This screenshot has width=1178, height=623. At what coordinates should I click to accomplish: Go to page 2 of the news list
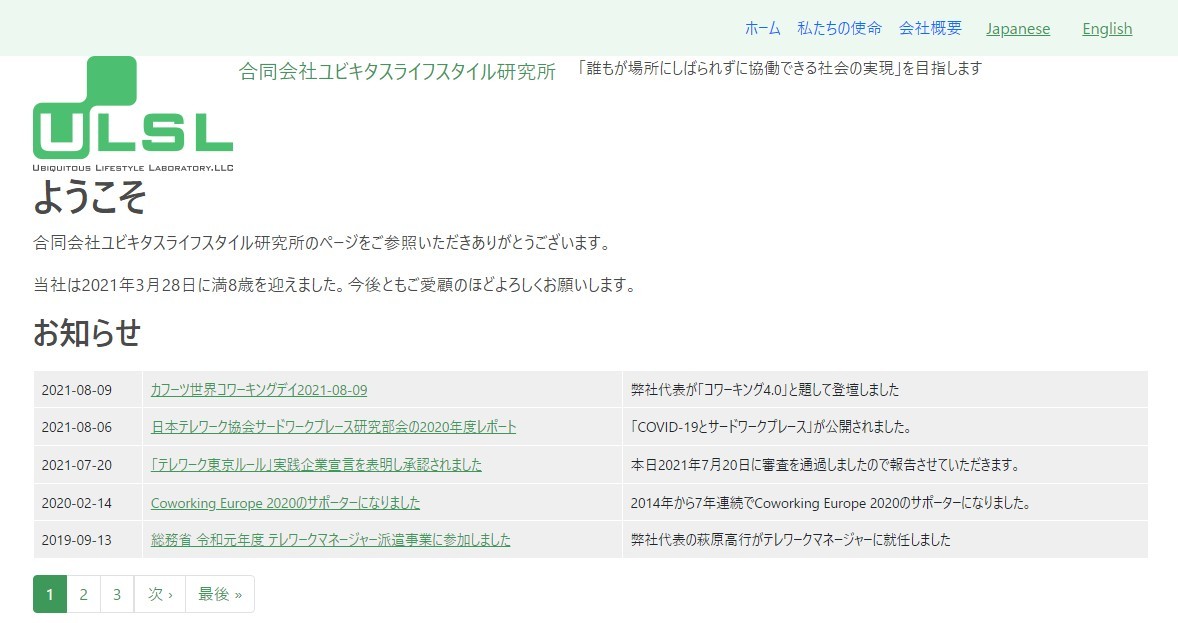(x=84, y=593)
